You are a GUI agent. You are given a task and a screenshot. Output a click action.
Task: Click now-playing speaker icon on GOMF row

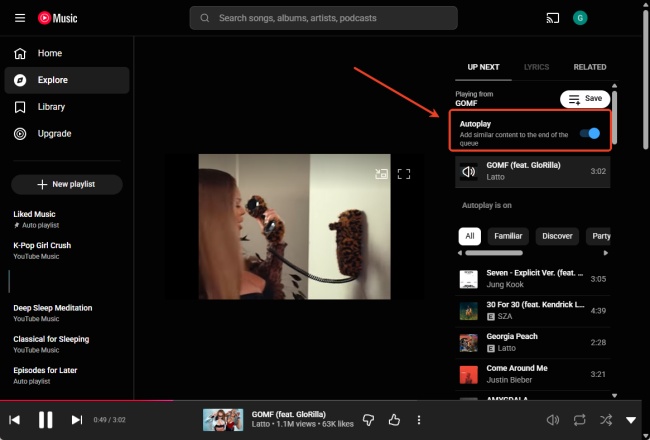pyautogui.click(x=468, y=171)
